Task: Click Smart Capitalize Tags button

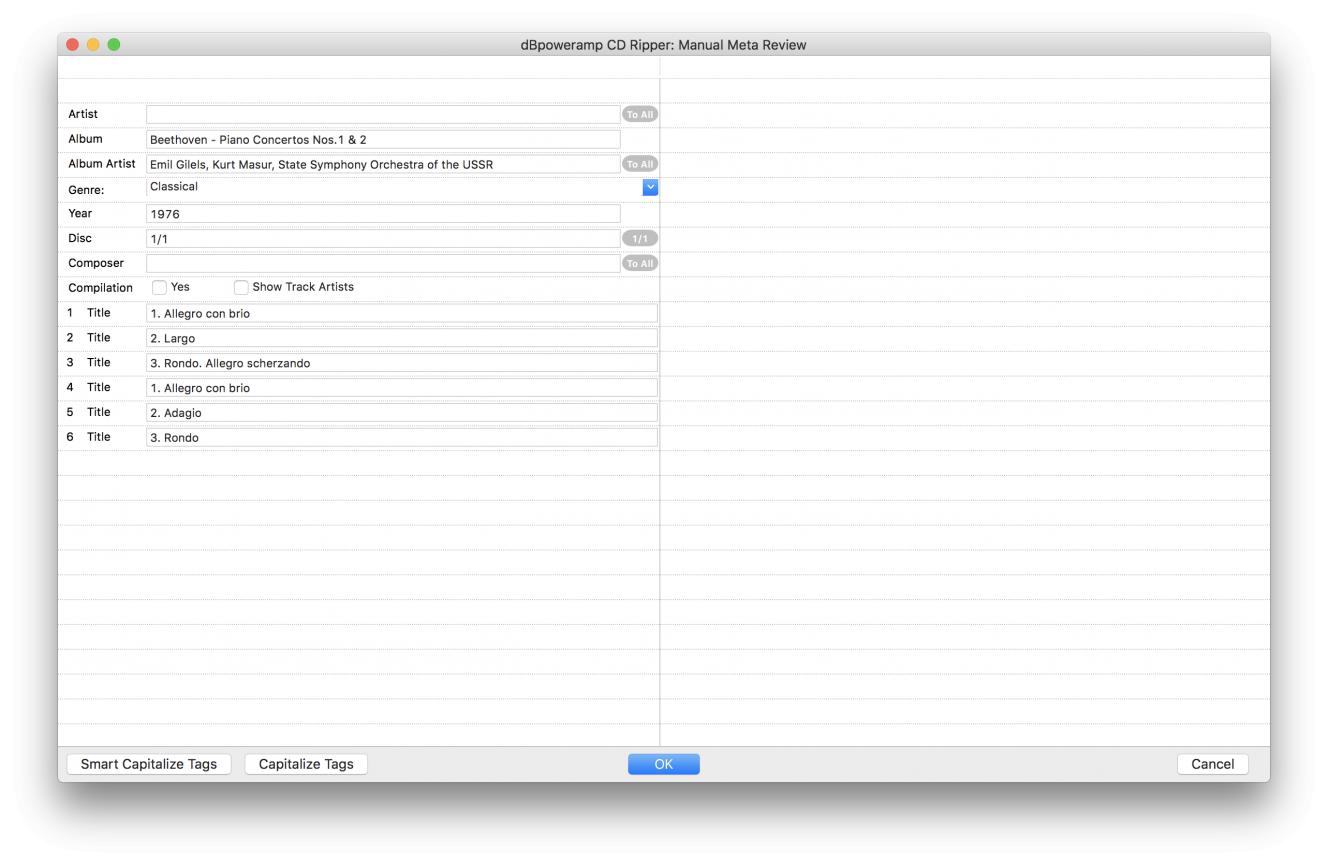Action: (x=149, y=764)
